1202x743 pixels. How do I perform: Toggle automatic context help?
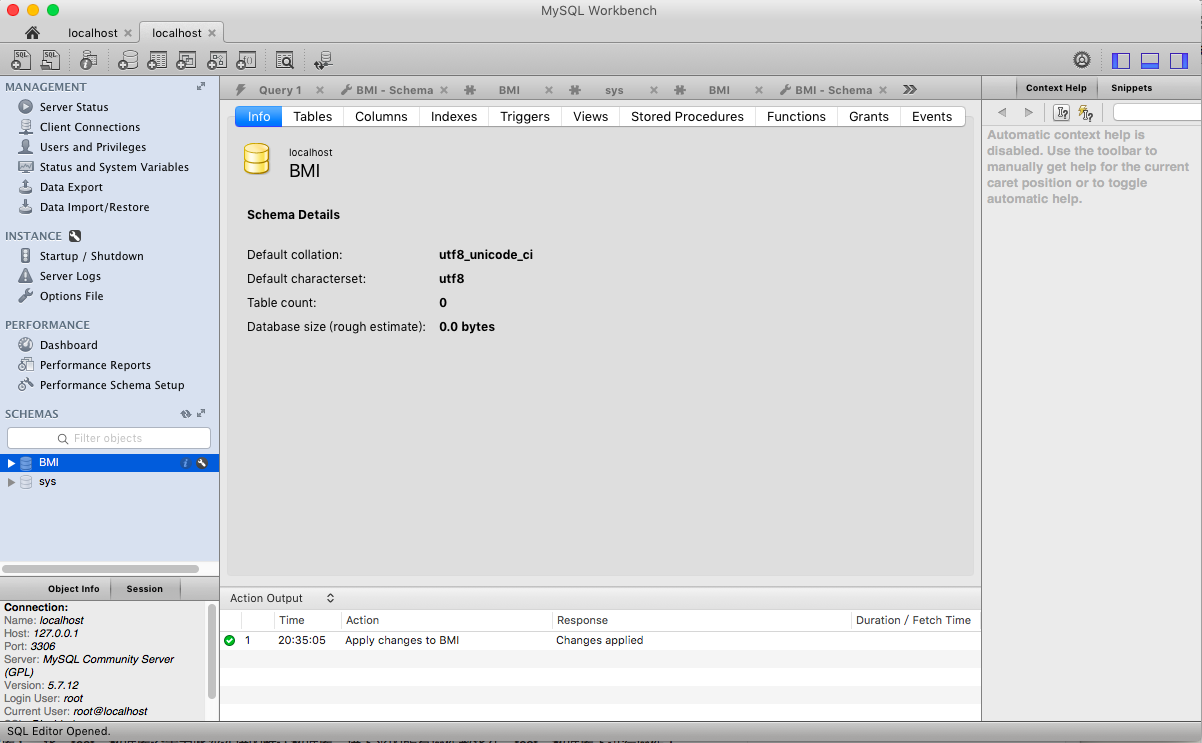tap(1086, 113)
